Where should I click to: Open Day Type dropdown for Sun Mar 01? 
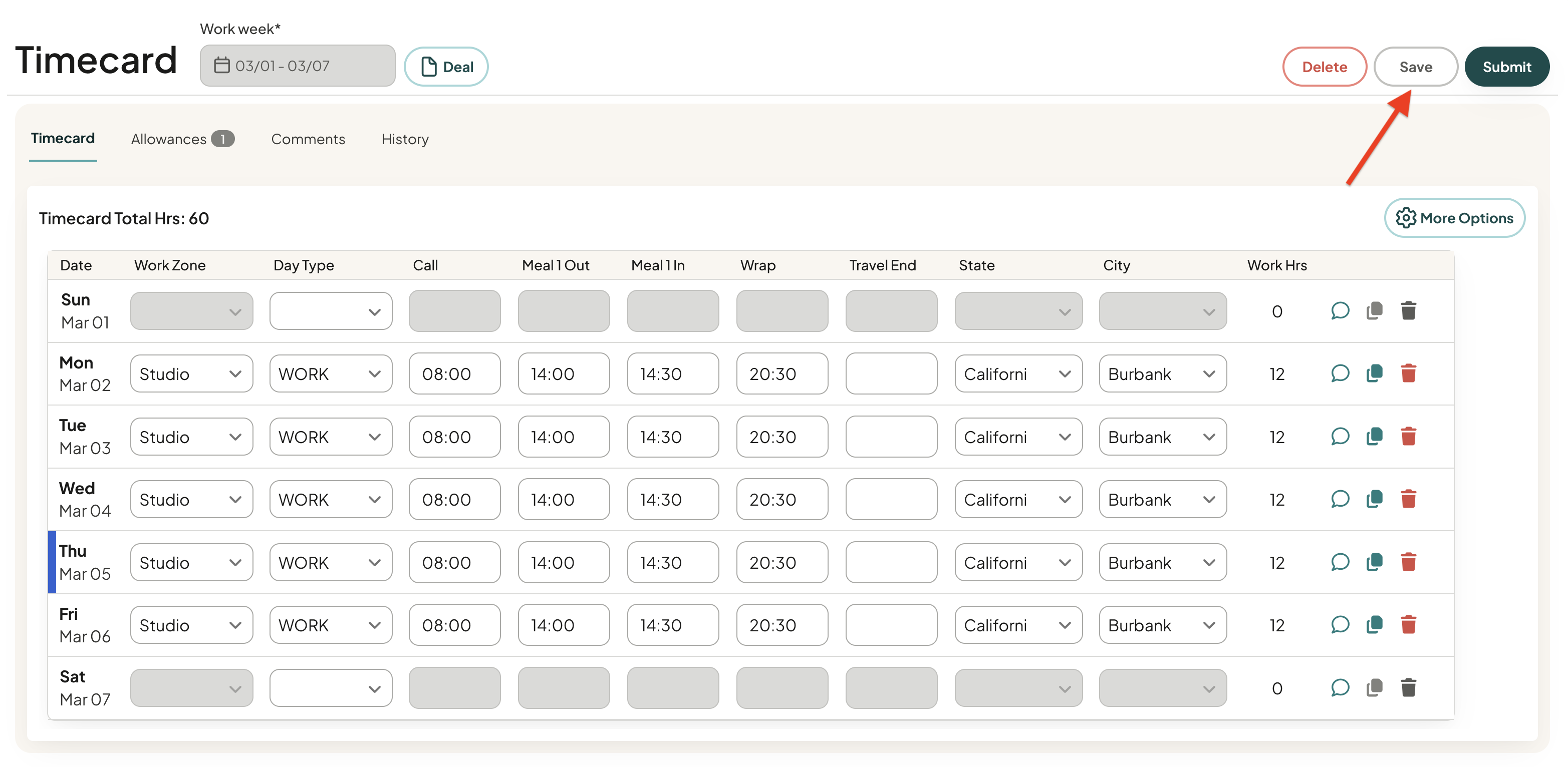pyautogui.click(x=331, y=311)
